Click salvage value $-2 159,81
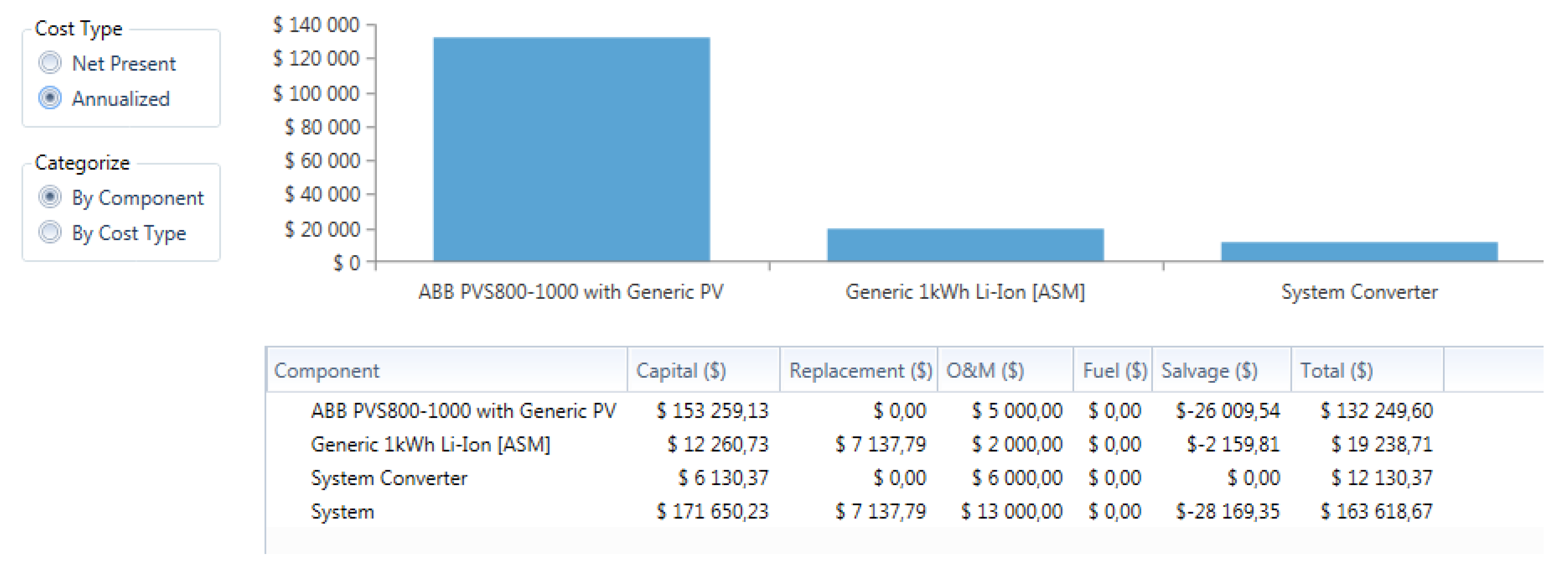The width and height of the screenshot is (1568, 569). [x=1233, y=445]
